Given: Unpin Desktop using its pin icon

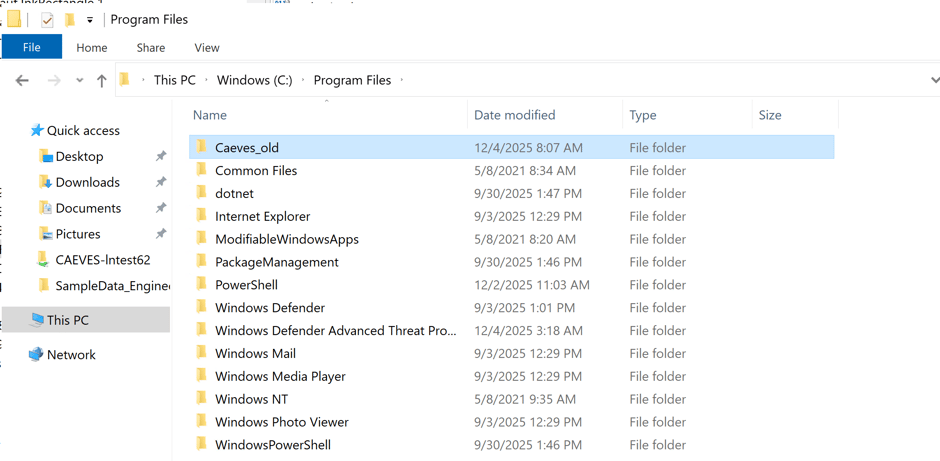Looking at the screenshot, I should [x=160, y=157].
